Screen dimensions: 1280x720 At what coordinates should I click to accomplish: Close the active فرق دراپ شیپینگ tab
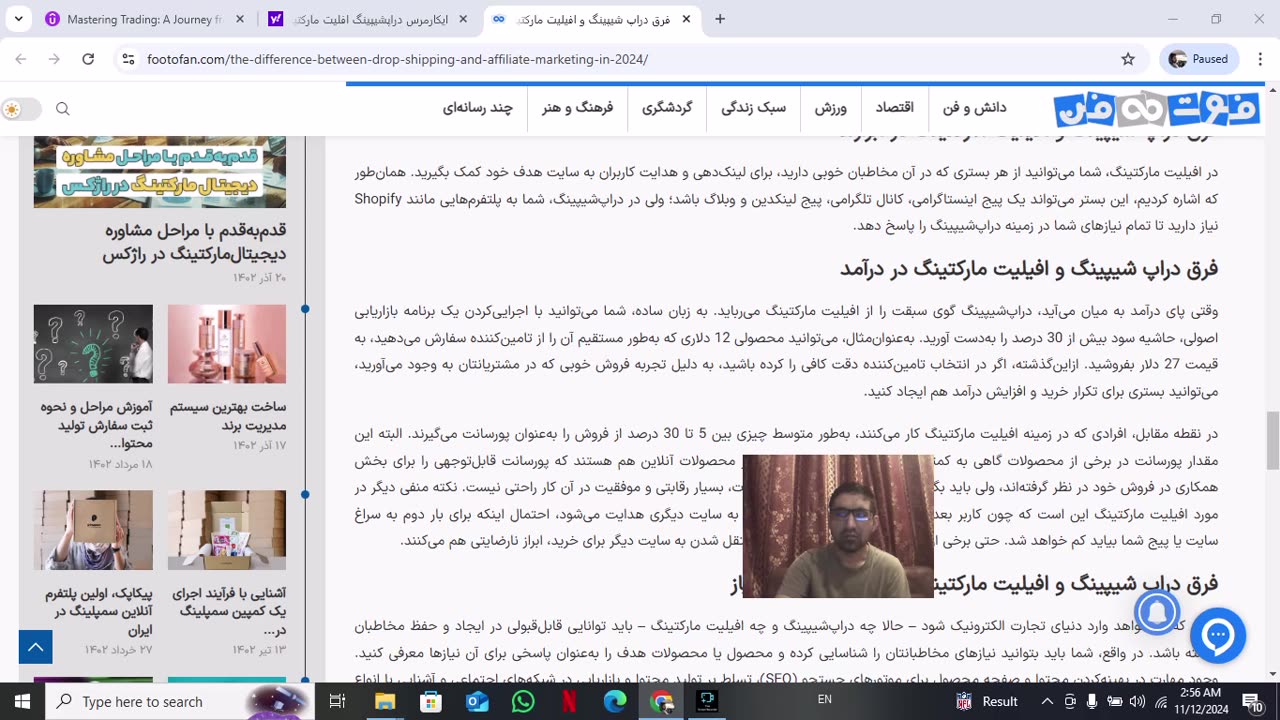(x=688, y=19)
